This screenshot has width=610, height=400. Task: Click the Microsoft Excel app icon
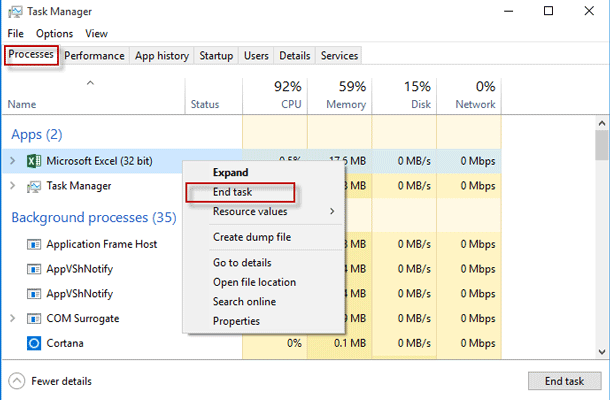click(33, 160)
